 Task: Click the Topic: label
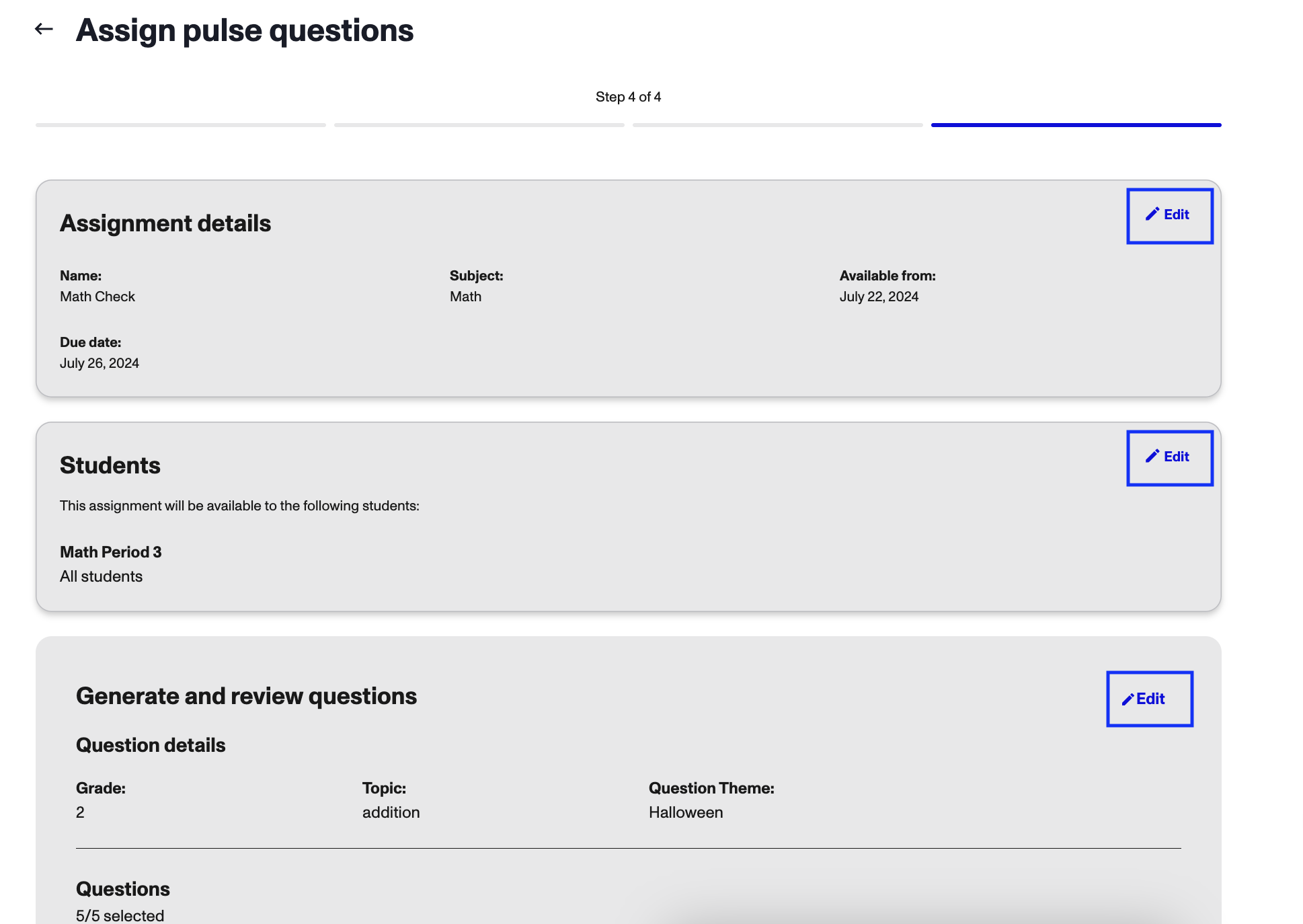tap(384, 788)
